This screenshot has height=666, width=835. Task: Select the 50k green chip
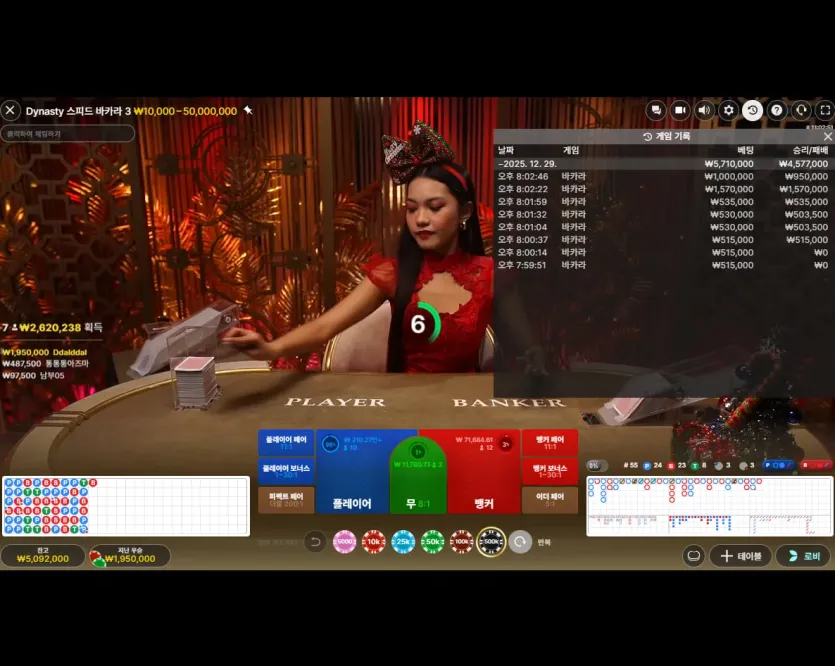pyautogui.click(x=432, y=542)
